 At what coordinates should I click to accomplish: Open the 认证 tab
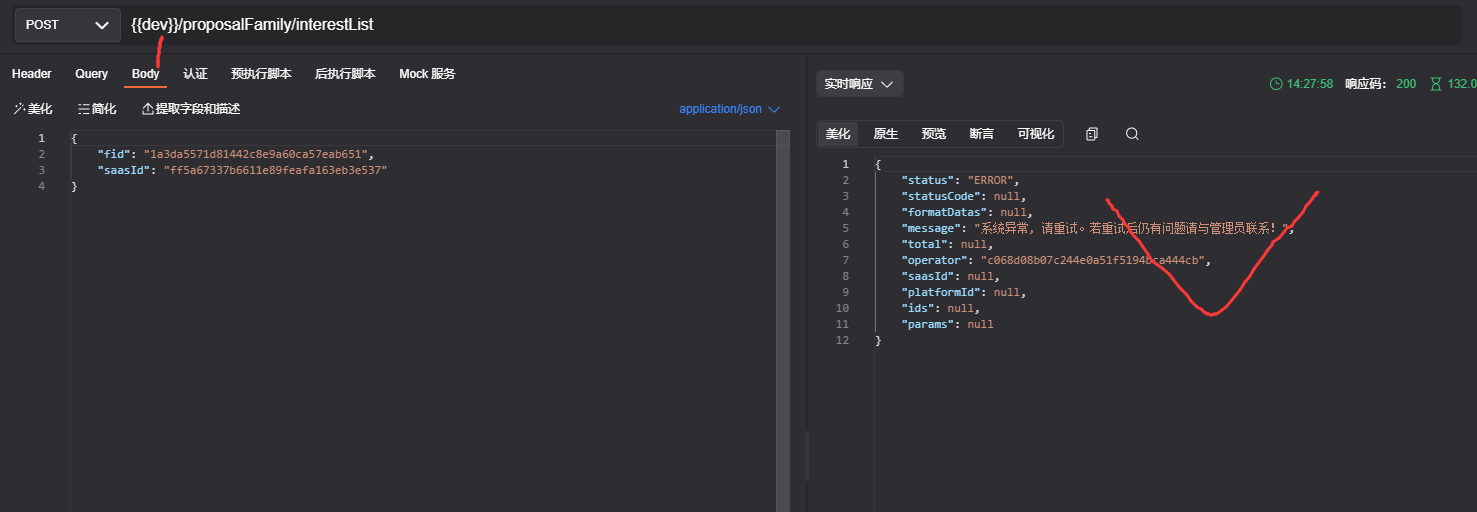click(195, 74)
